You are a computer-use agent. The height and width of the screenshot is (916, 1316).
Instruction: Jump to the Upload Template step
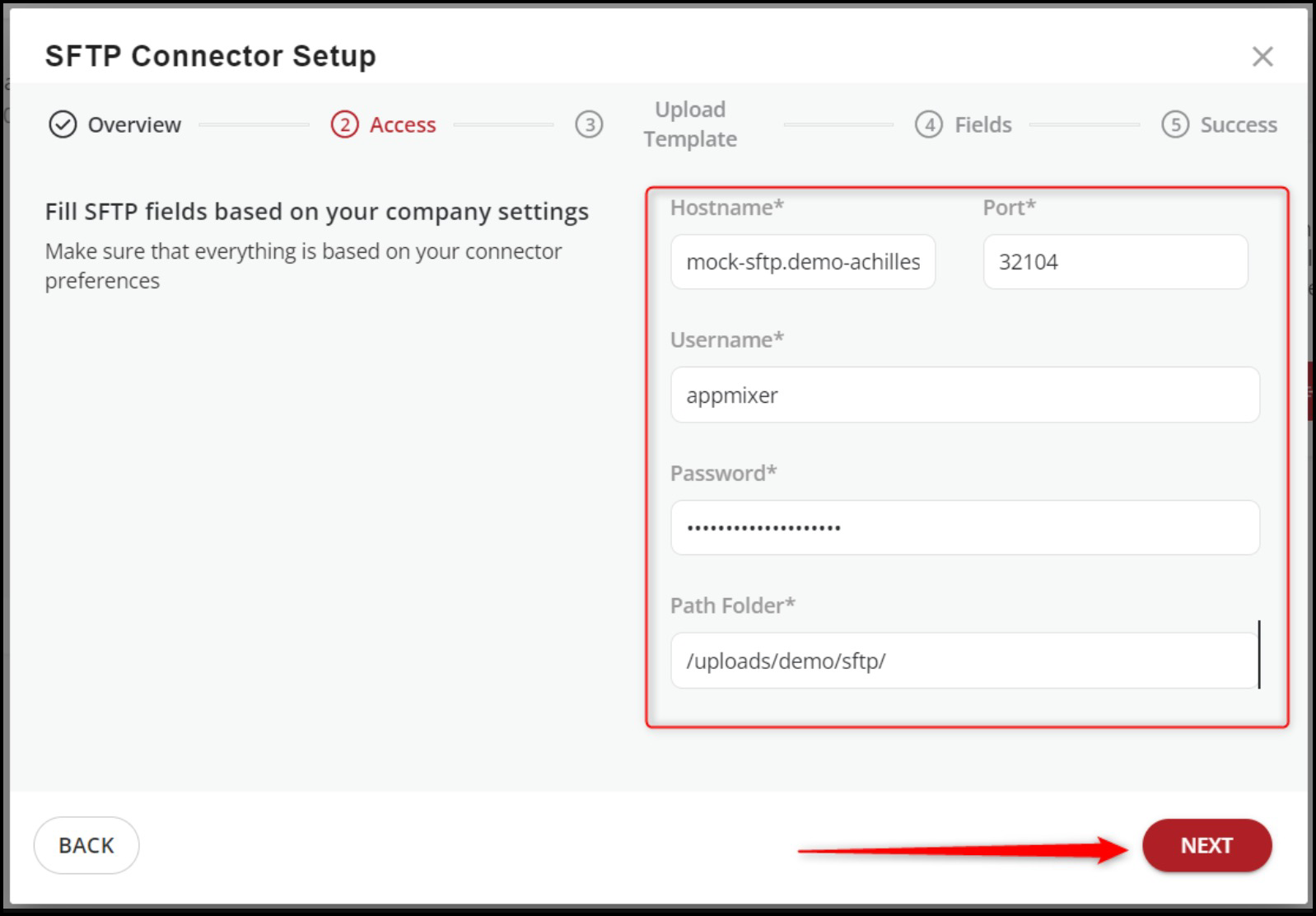(690, 124)
